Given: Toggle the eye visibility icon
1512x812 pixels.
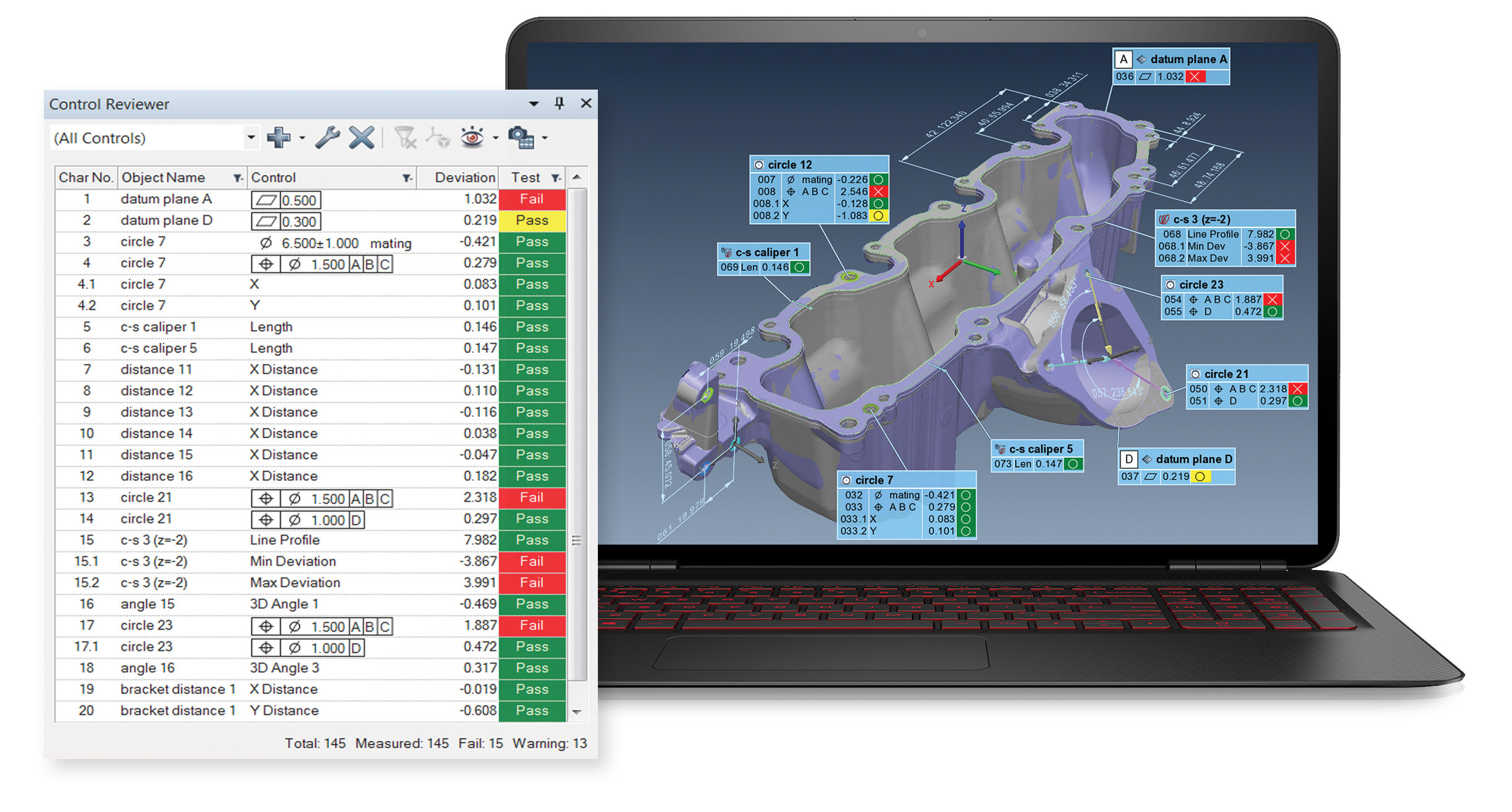Looking at the screenshot, I should (x=472, y=137).
